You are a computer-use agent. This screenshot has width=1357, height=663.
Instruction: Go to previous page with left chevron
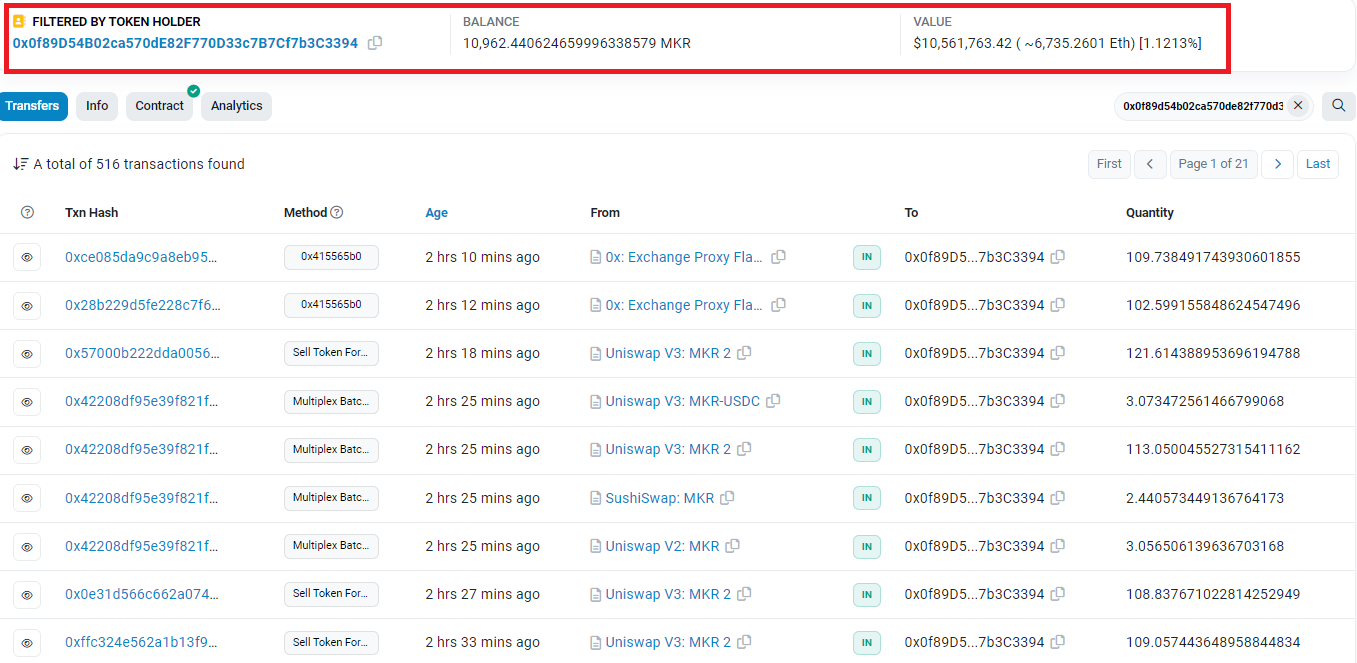1150,164
